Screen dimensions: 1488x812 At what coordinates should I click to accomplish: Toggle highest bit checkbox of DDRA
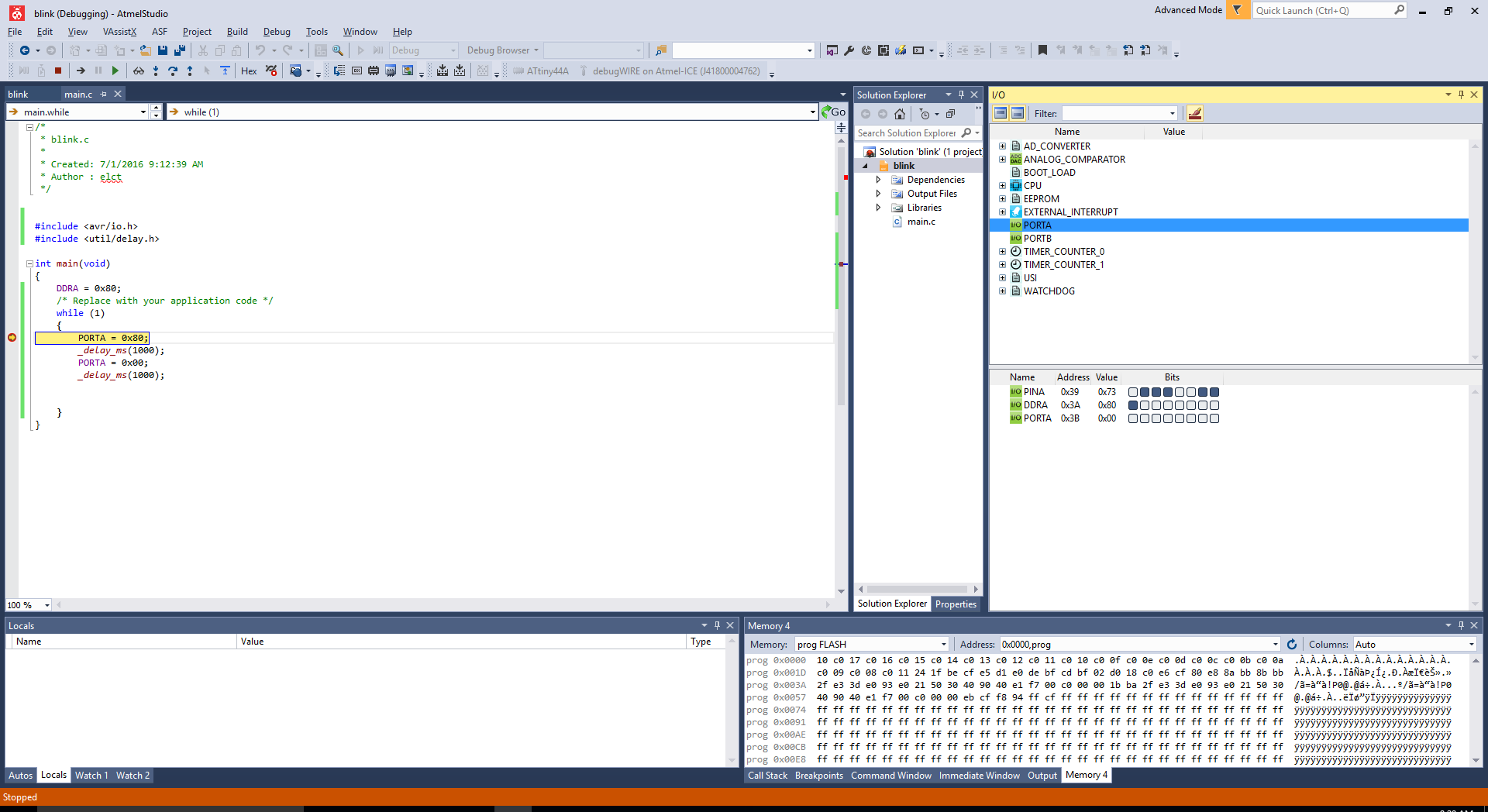click(1133, 405)
